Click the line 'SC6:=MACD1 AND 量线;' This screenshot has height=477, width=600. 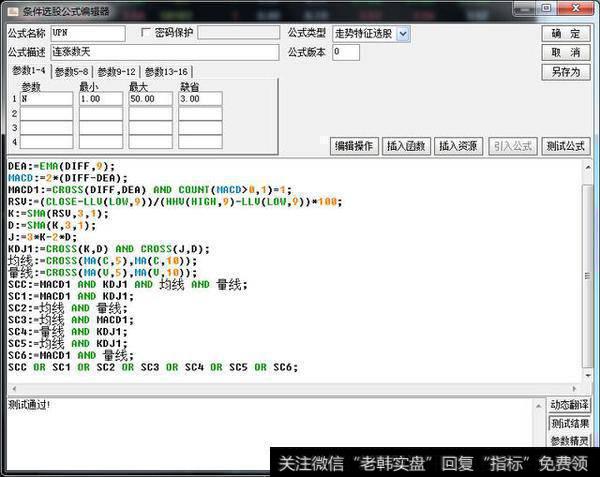pos(71,356)
